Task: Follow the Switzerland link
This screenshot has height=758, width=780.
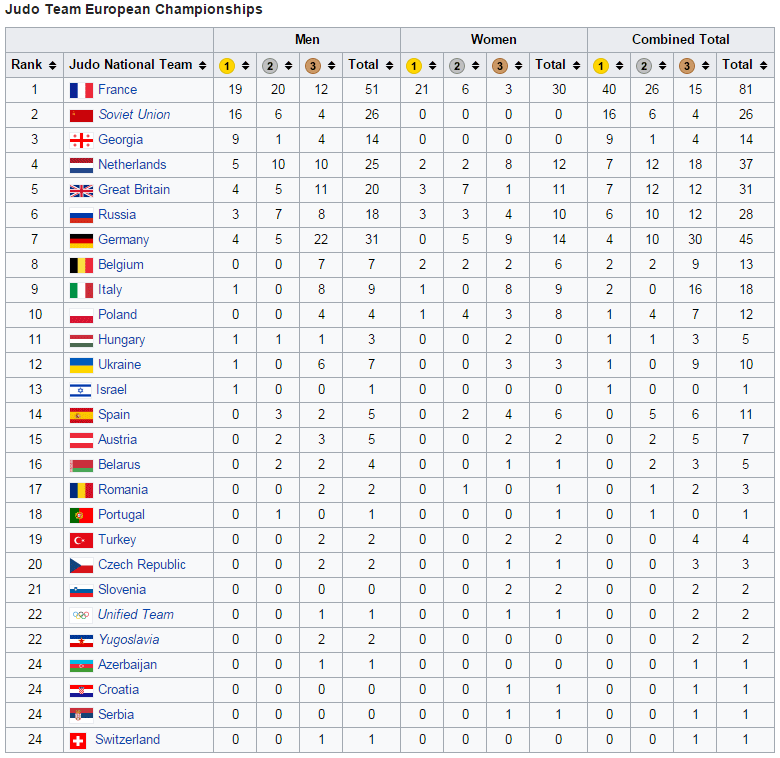Action: 127,740
